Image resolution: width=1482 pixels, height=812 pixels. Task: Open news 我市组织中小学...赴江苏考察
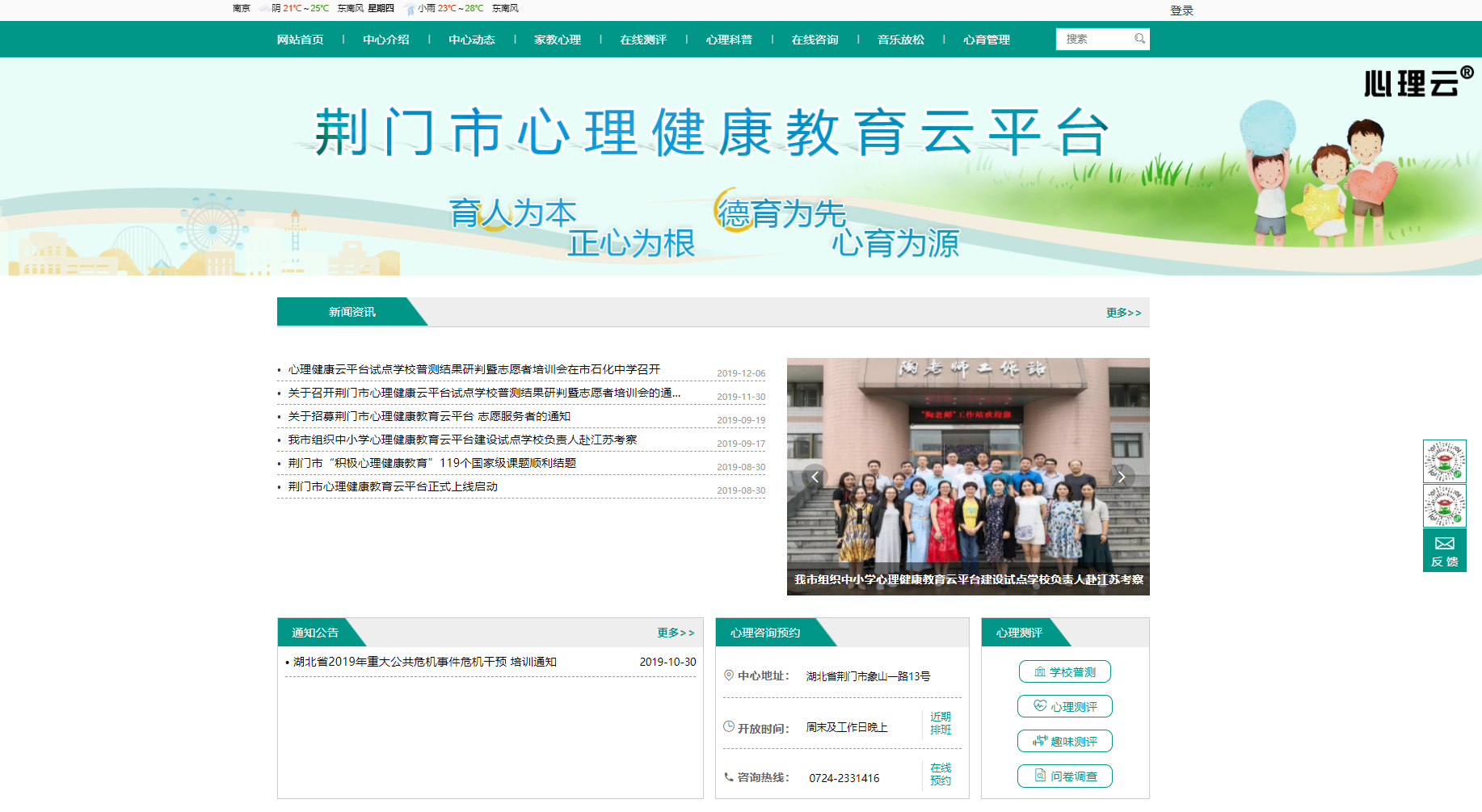click(462, 440)
